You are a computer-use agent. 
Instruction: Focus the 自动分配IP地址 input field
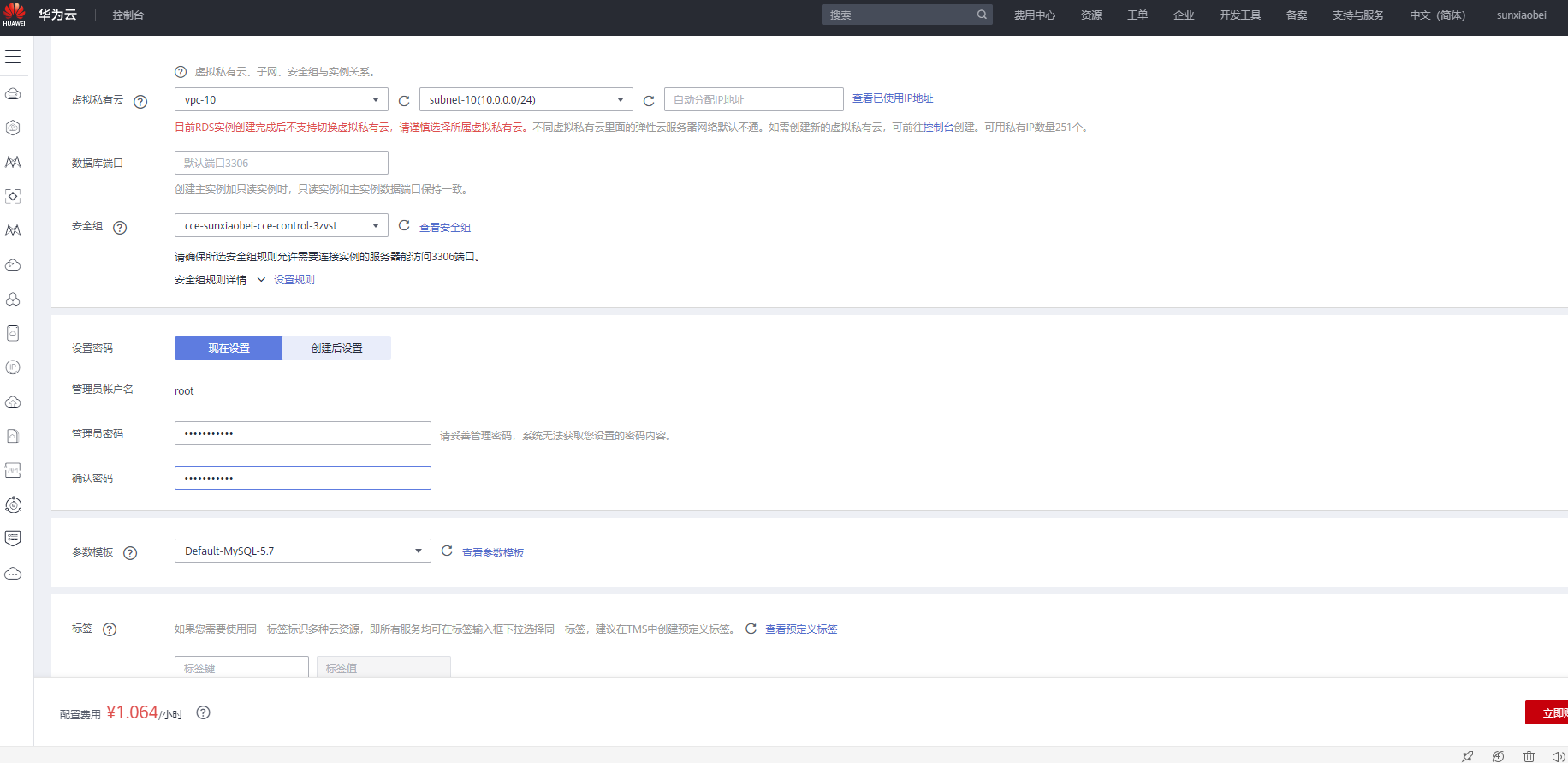[754, 99]
